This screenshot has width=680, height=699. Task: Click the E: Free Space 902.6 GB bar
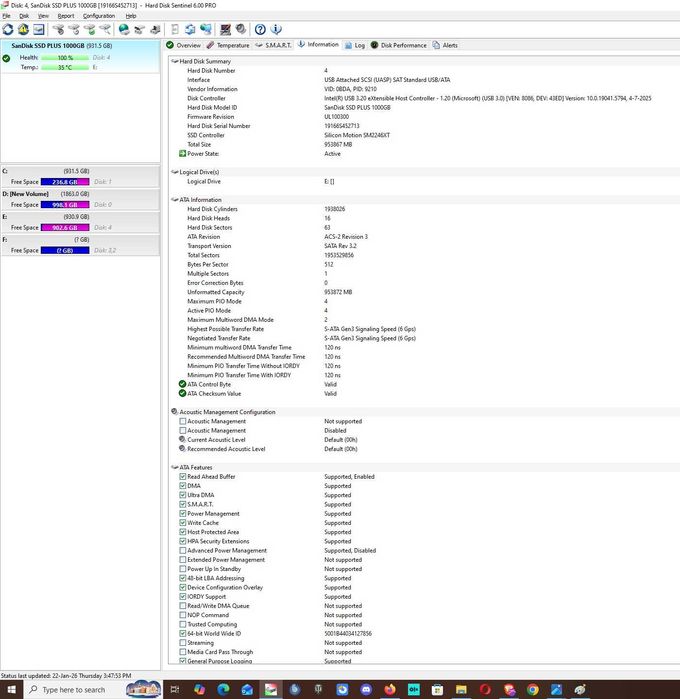coord(65,227)
